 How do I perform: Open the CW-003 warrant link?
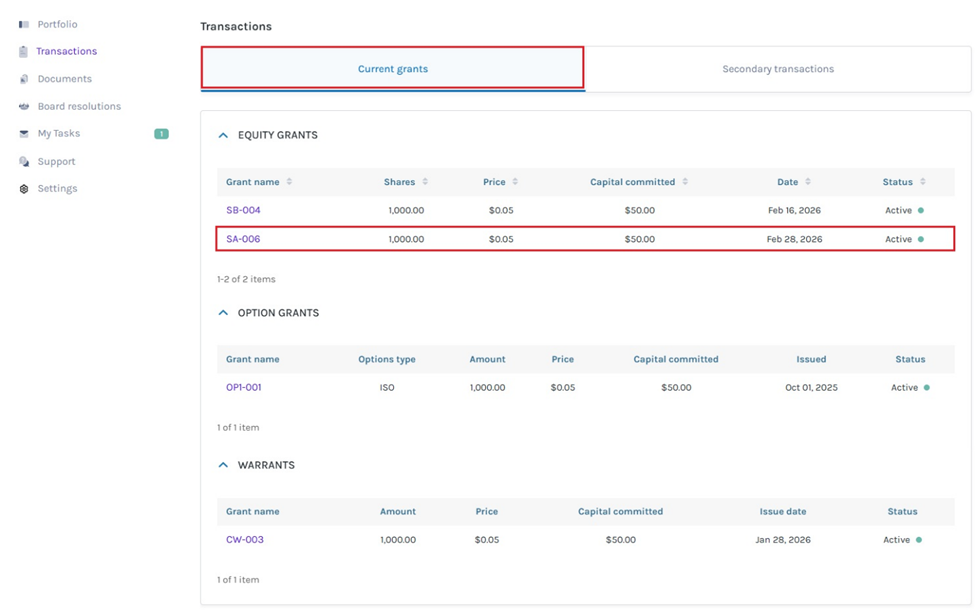pos(245,540)
